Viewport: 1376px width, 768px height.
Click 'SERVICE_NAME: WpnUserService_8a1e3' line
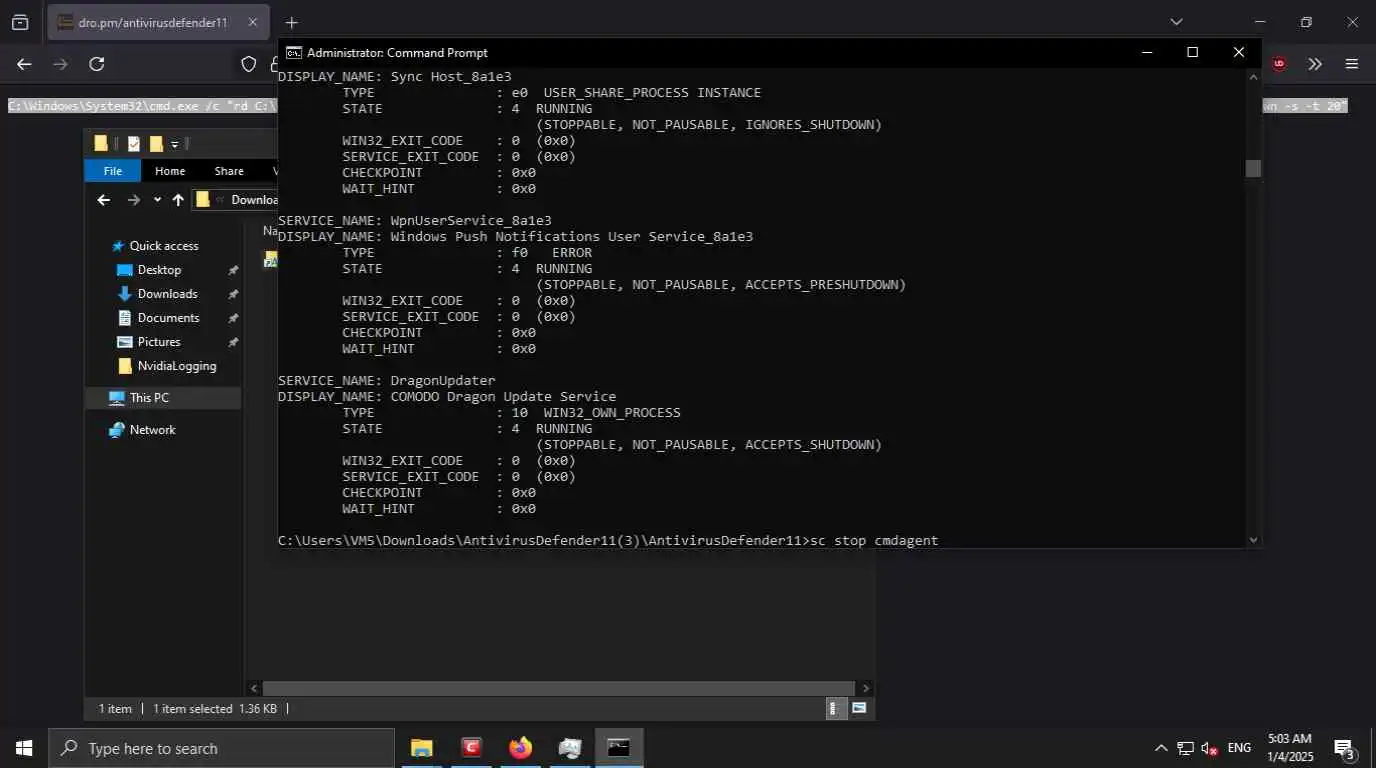(x=414, y=220)
